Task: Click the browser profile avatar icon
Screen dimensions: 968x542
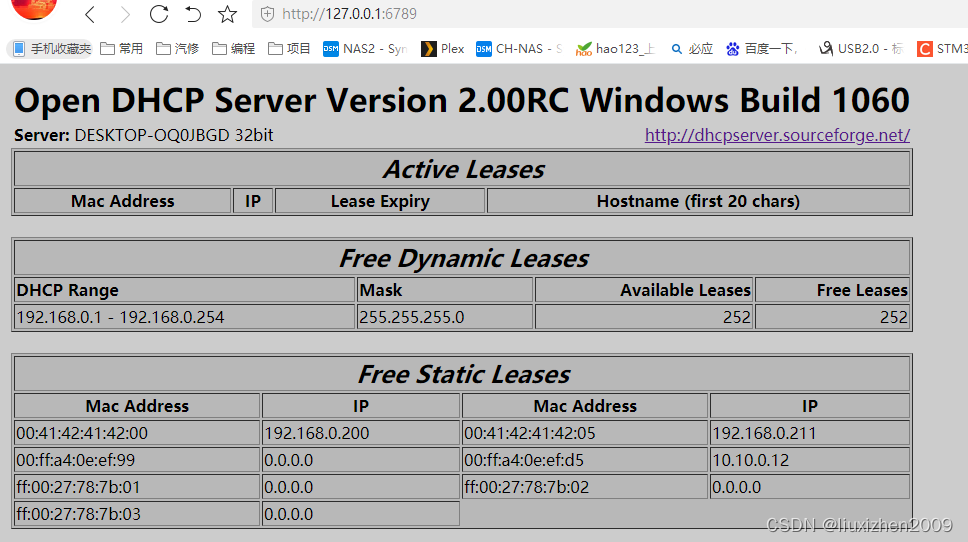Action: [34, 9]
